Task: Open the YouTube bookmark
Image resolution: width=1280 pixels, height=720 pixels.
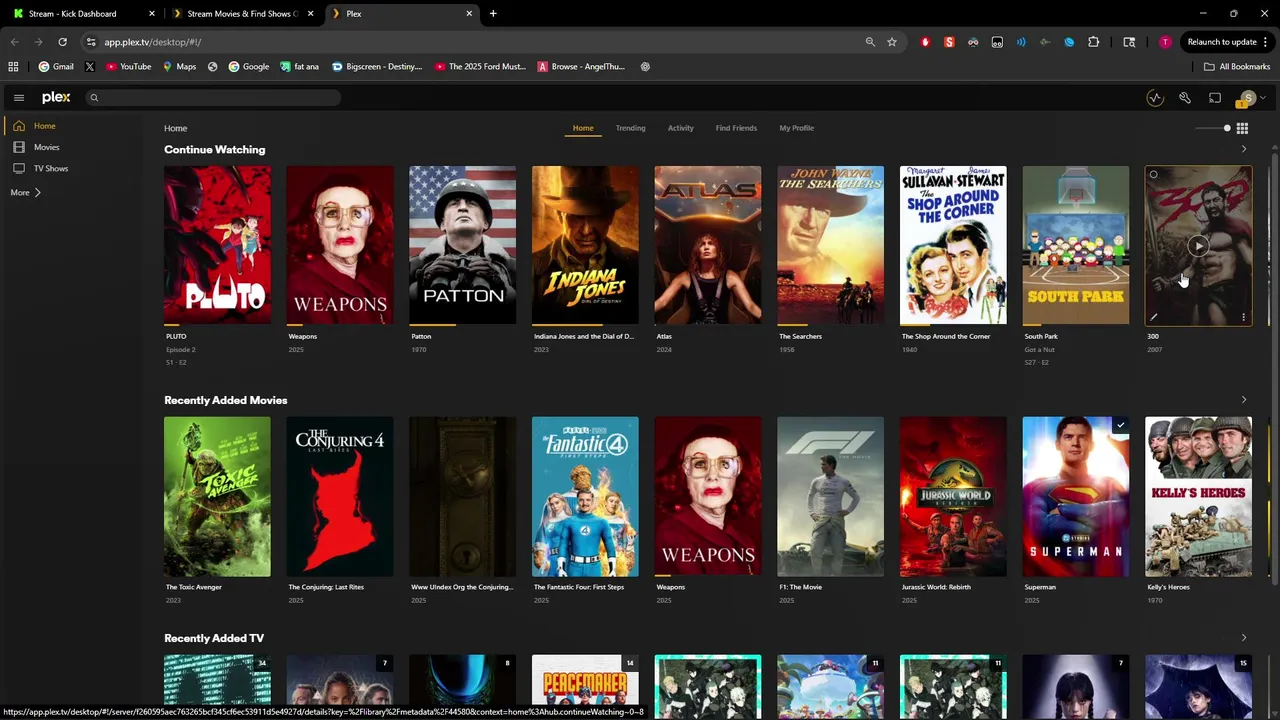Action: click(x=128, y=67)
